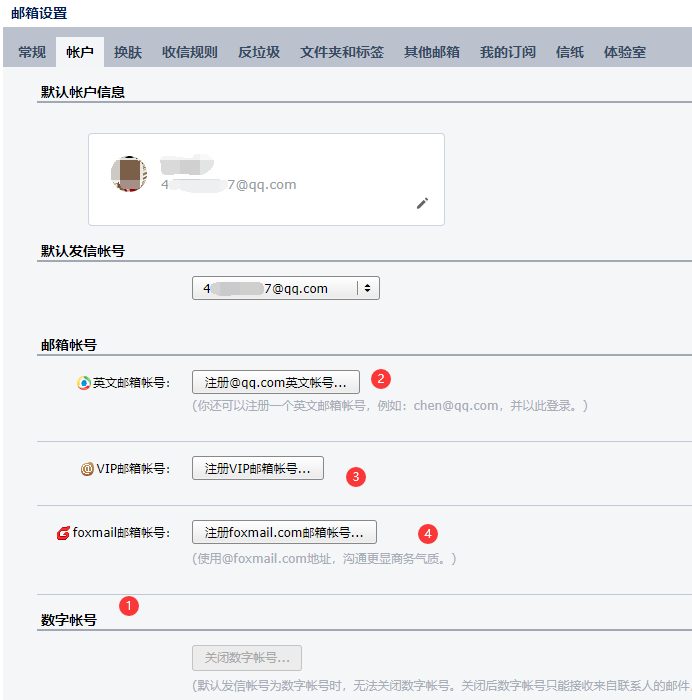Open the 文件夹和标签 tab
Viewport: 692px width, 700px height.
[342, 52]
